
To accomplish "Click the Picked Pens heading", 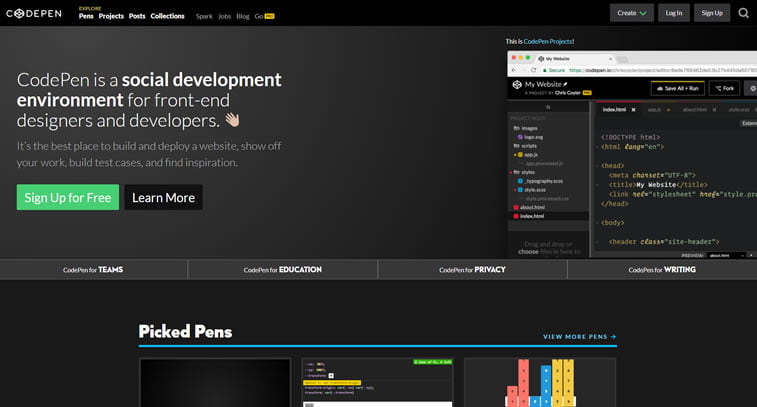I will point(185,332).
